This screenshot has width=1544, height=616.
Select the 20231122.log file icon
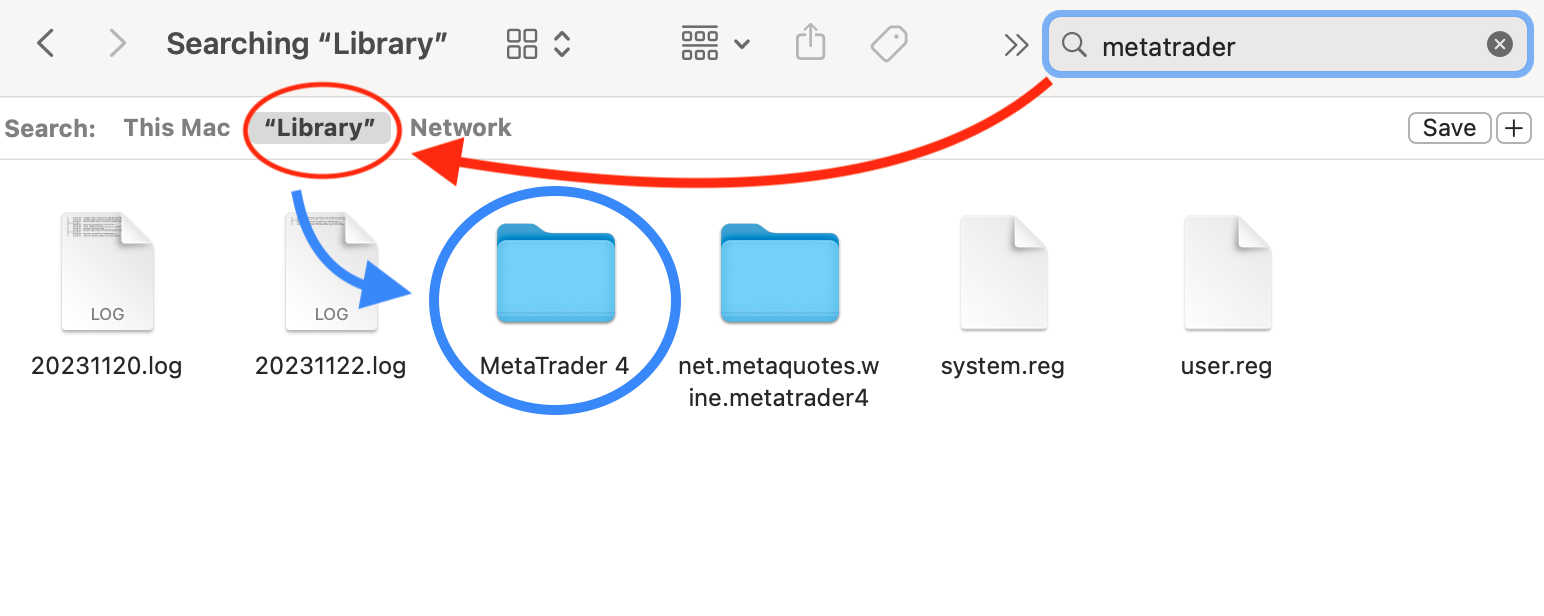[331, 271]
